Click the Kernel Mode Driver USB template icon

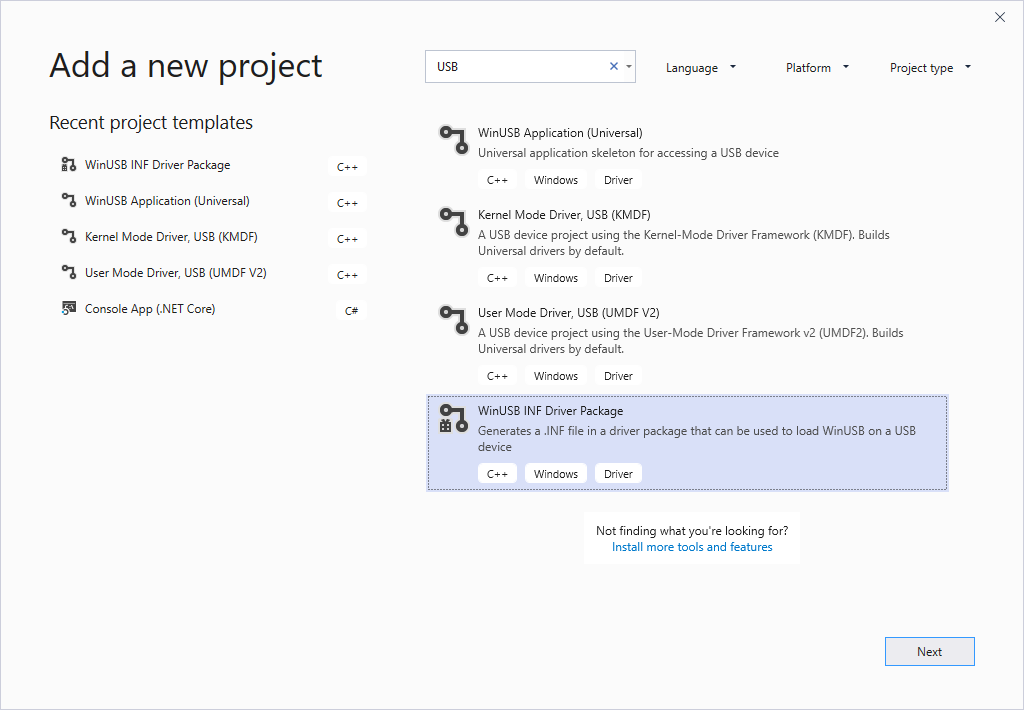(x=453, y=221)
